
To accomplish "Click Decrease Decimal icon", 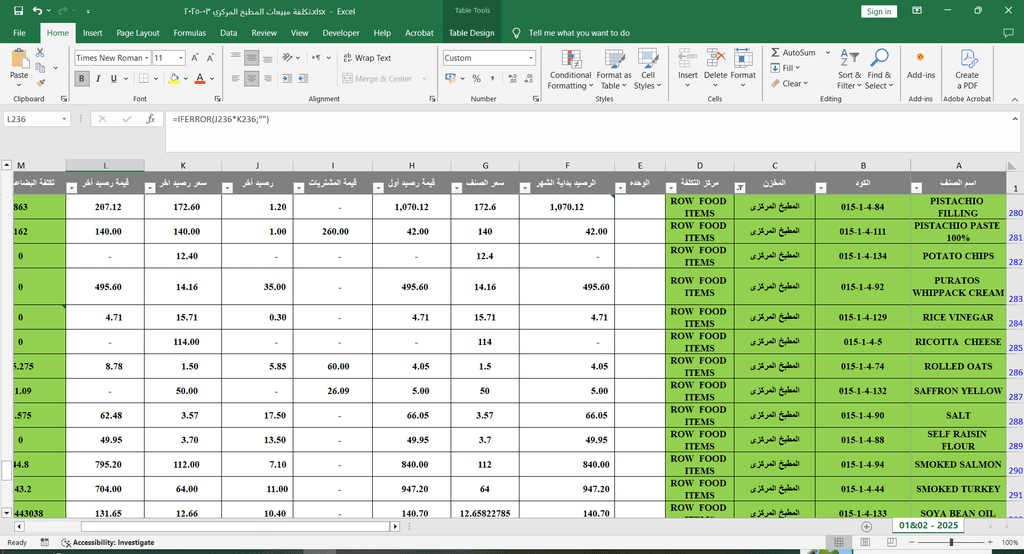I will pyautogui.click(x=529, y=78).
